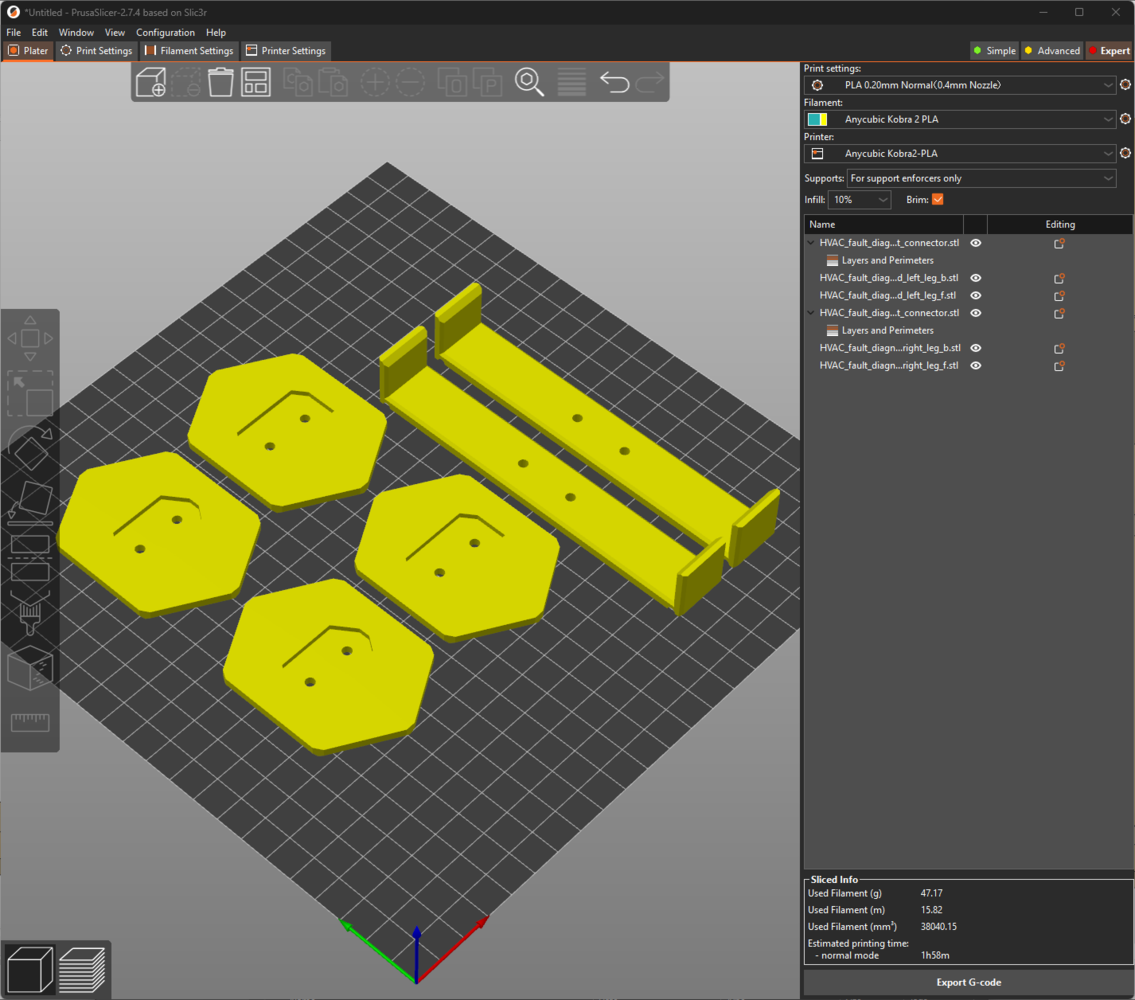Collapse the first connector.stl tree item
The height and width of the screenshot is (1000, 1135).
(x=811, y=243)
